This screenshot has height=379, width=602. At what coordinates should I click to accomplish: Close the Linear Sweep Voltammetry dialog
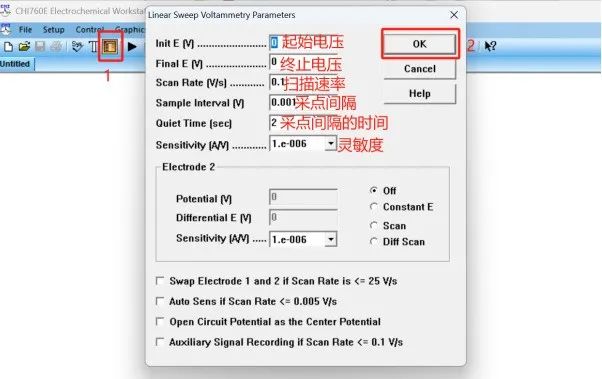[x=454, y=15]
